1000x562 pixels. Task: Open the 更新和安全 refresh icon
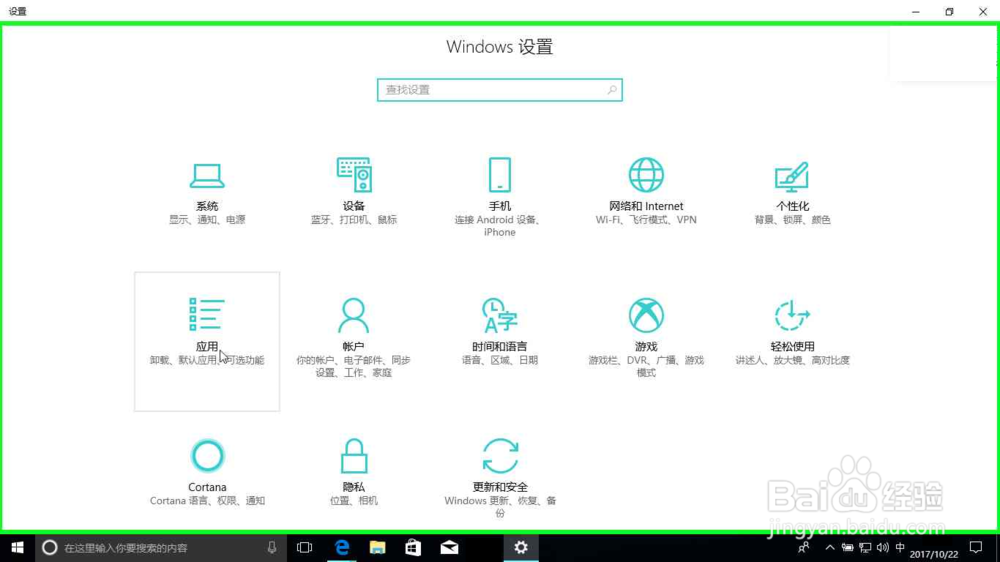(x=500, y=455)
